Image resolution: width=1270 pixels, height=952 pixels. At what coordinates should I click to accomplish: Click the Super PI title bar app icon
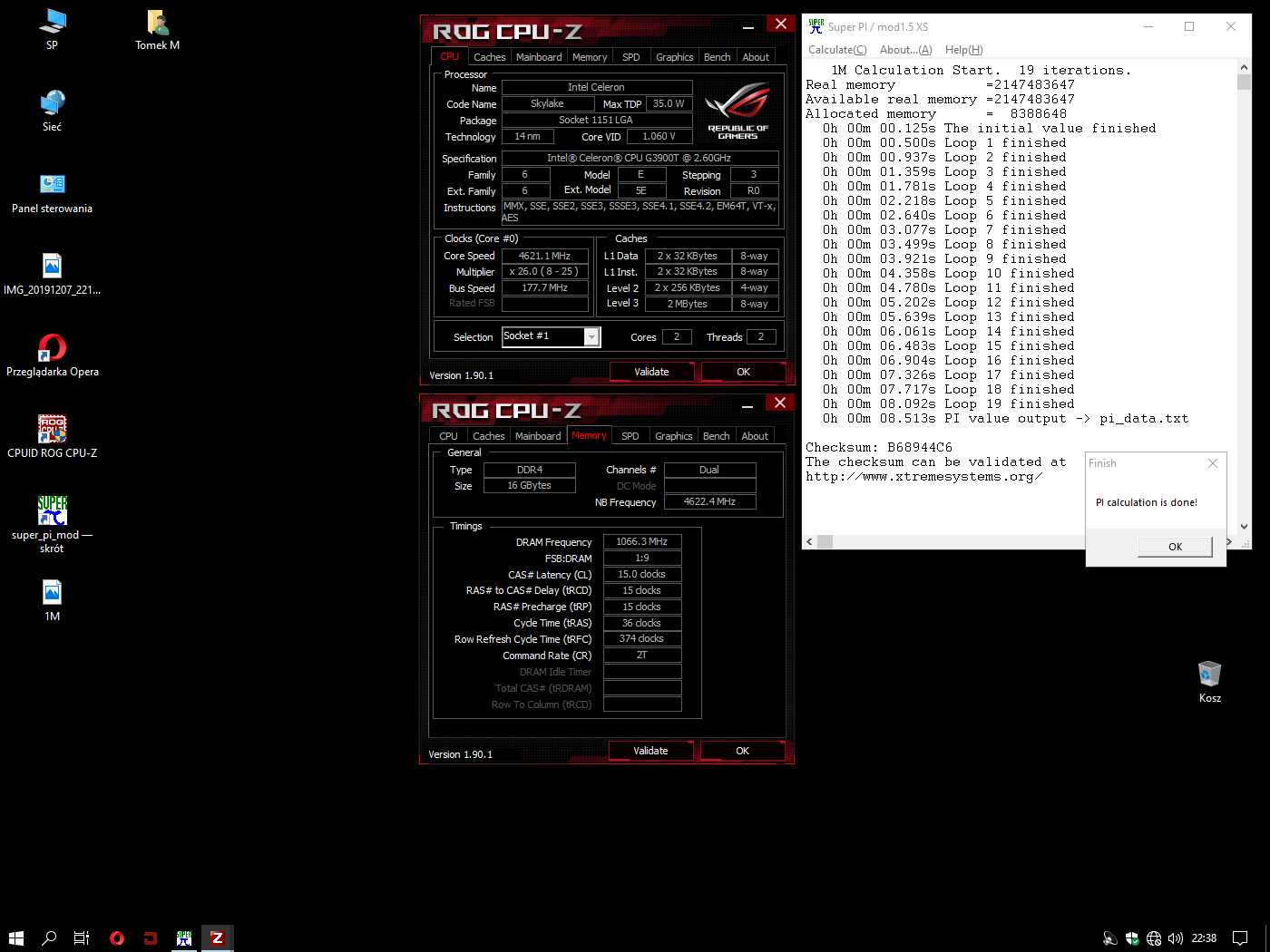pyautogui.click(x=816, y=26)
